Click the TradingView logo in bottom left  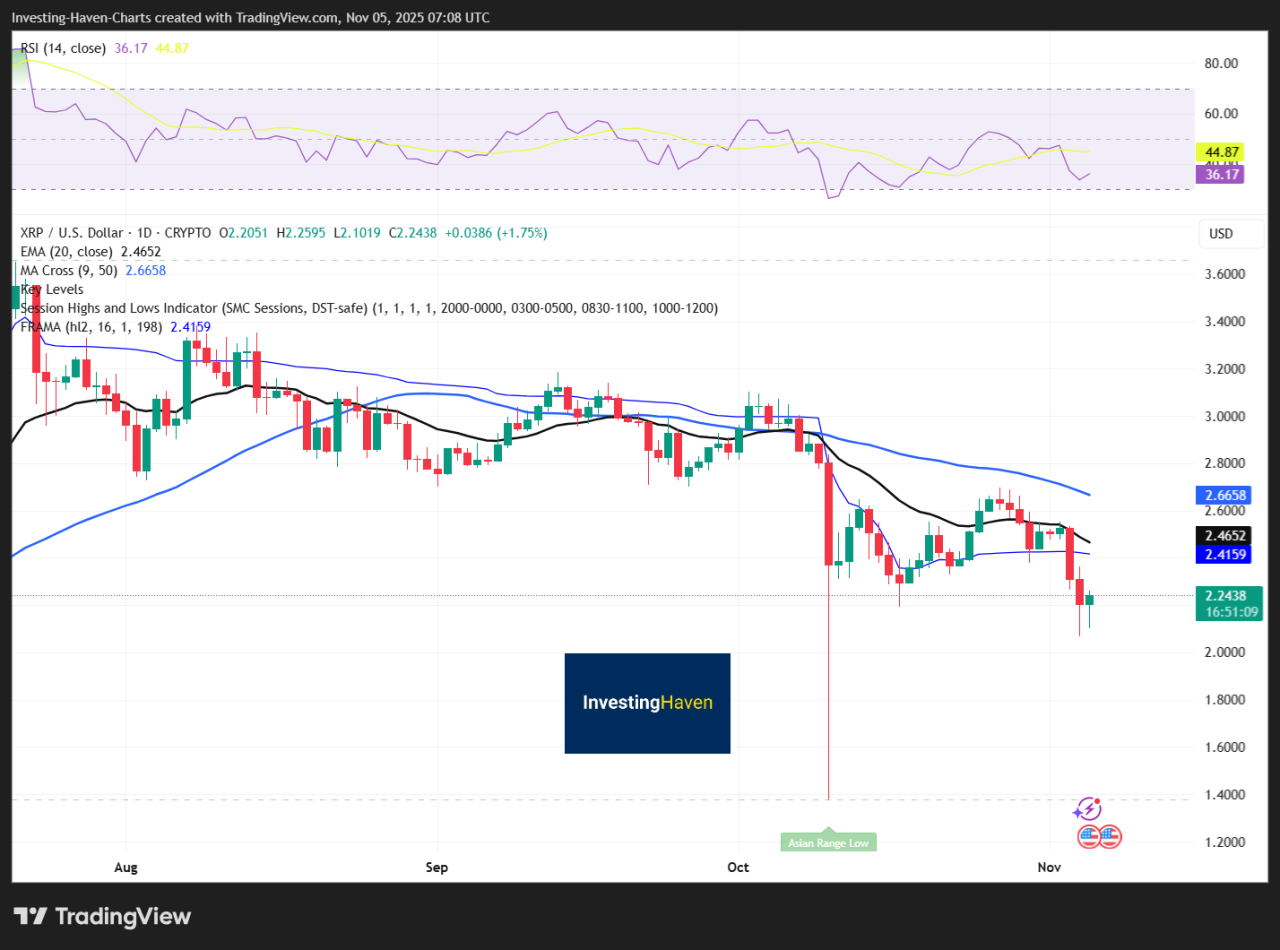click(100, 916)
